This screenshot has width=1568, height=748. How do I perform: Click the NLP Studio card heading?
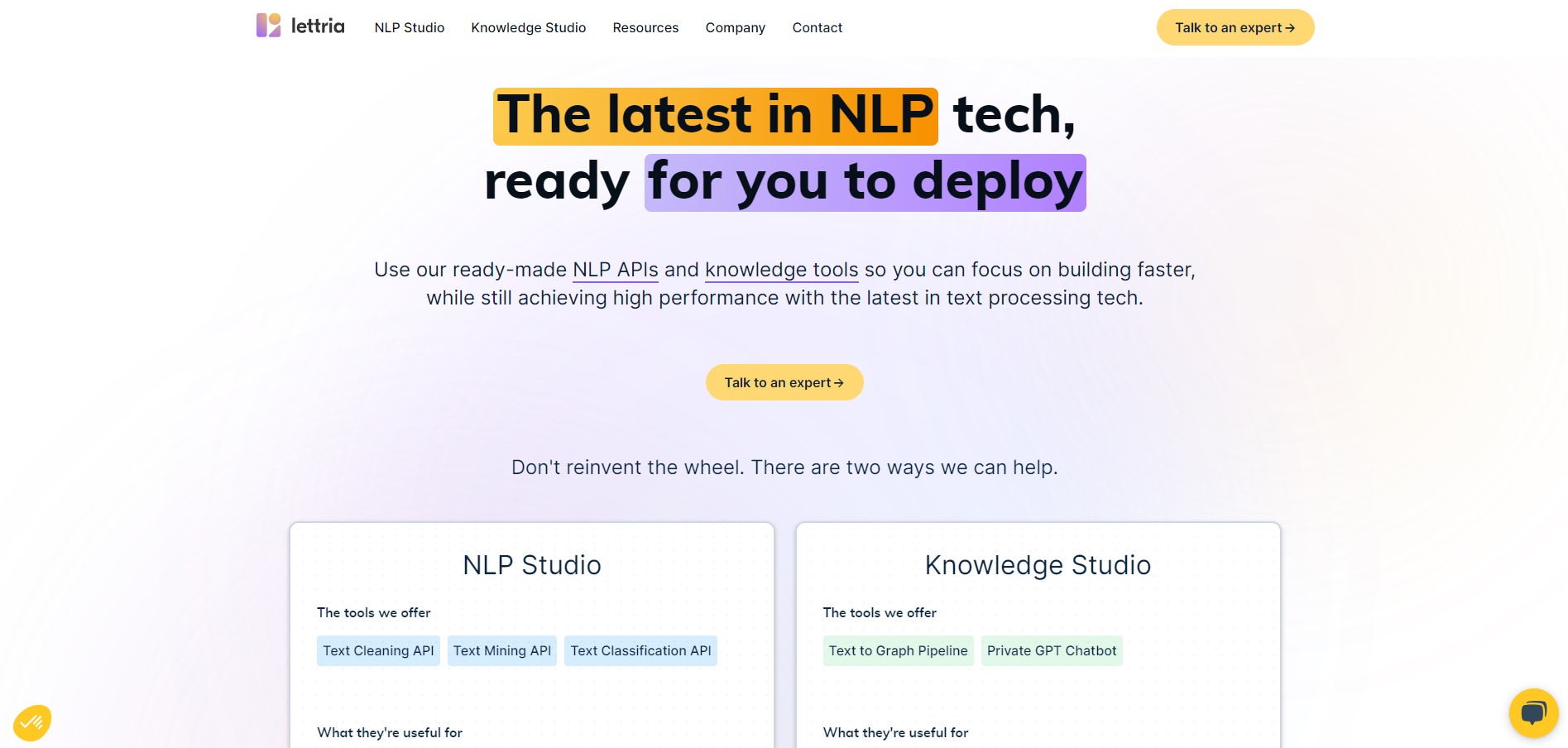[x=532, y=565]
